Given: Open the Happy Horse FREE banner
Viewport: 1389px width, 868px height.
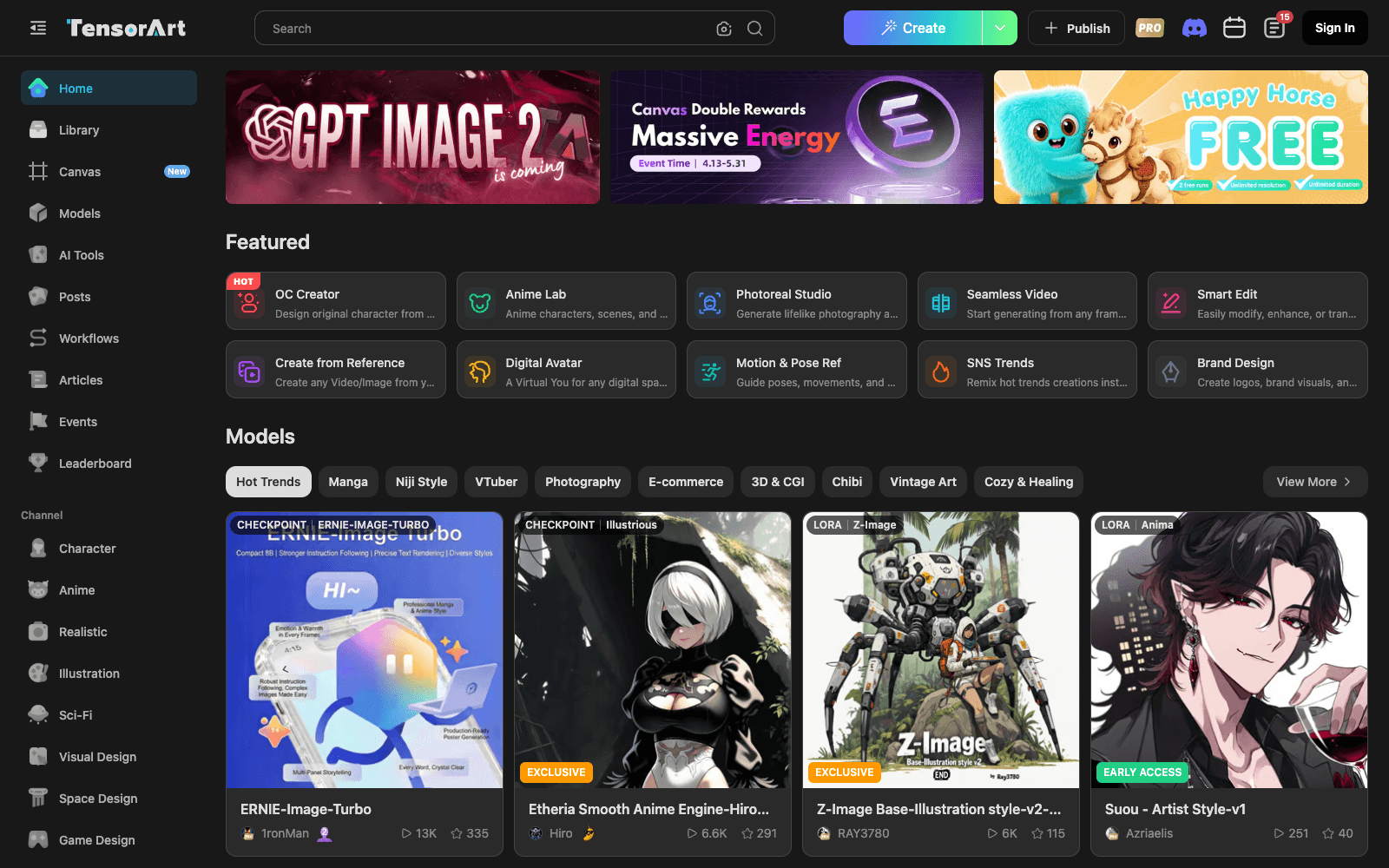Looking at the screenshot, I should click(x=1181, y=137).
